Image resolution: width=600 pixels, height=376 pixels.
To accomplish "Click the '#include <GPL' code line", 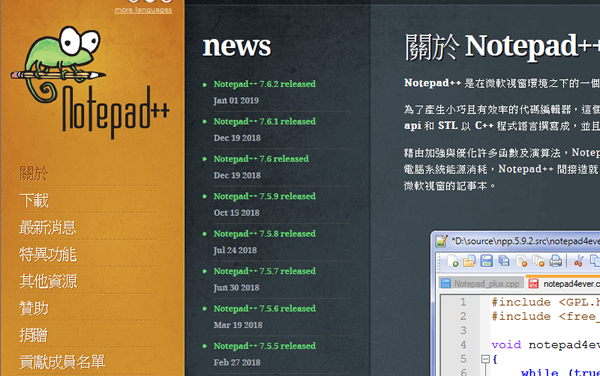I will (x=546, y=302).
